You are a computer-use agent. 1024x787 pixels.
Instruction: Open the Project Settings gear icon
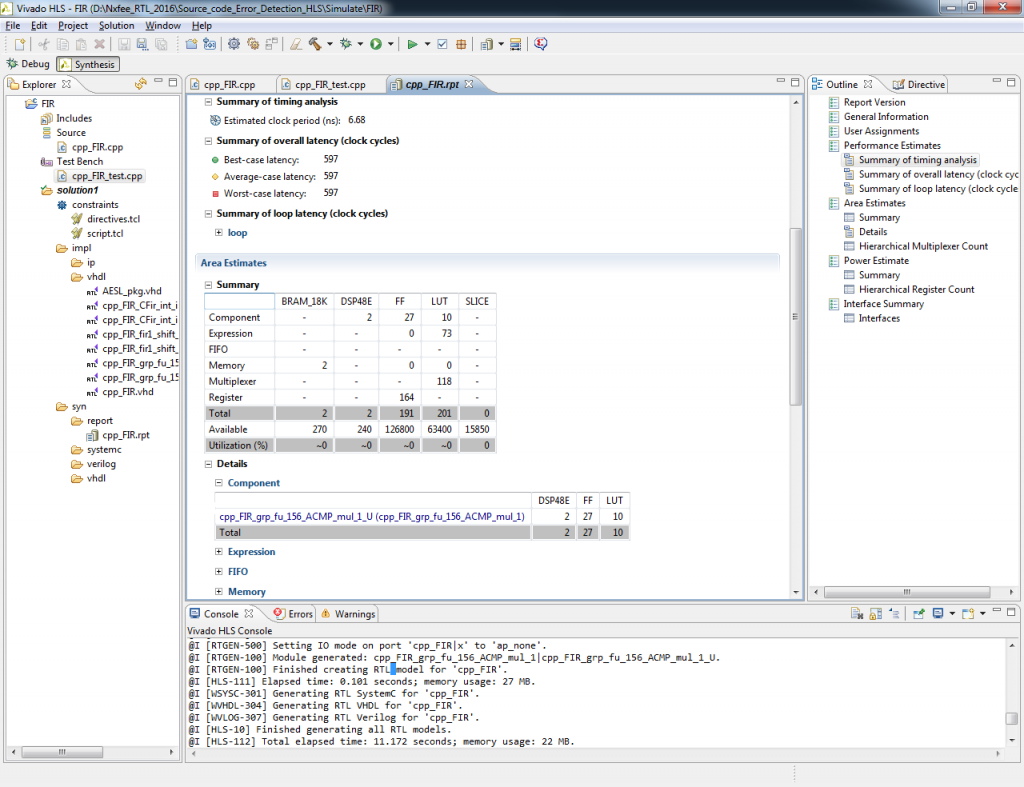[x=234, y=44]
